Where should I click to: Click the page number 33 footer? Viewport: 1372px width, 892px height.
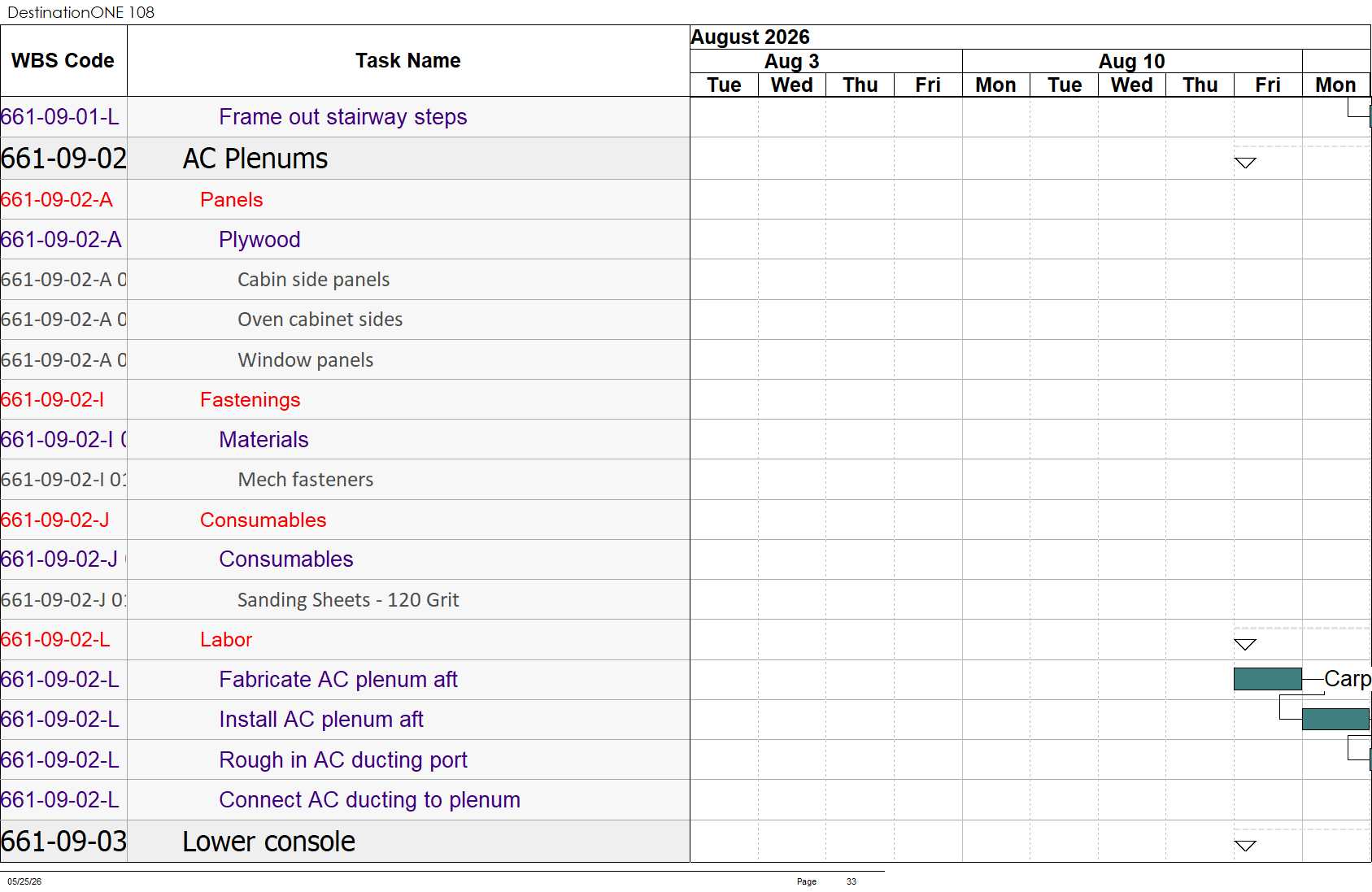852,881
